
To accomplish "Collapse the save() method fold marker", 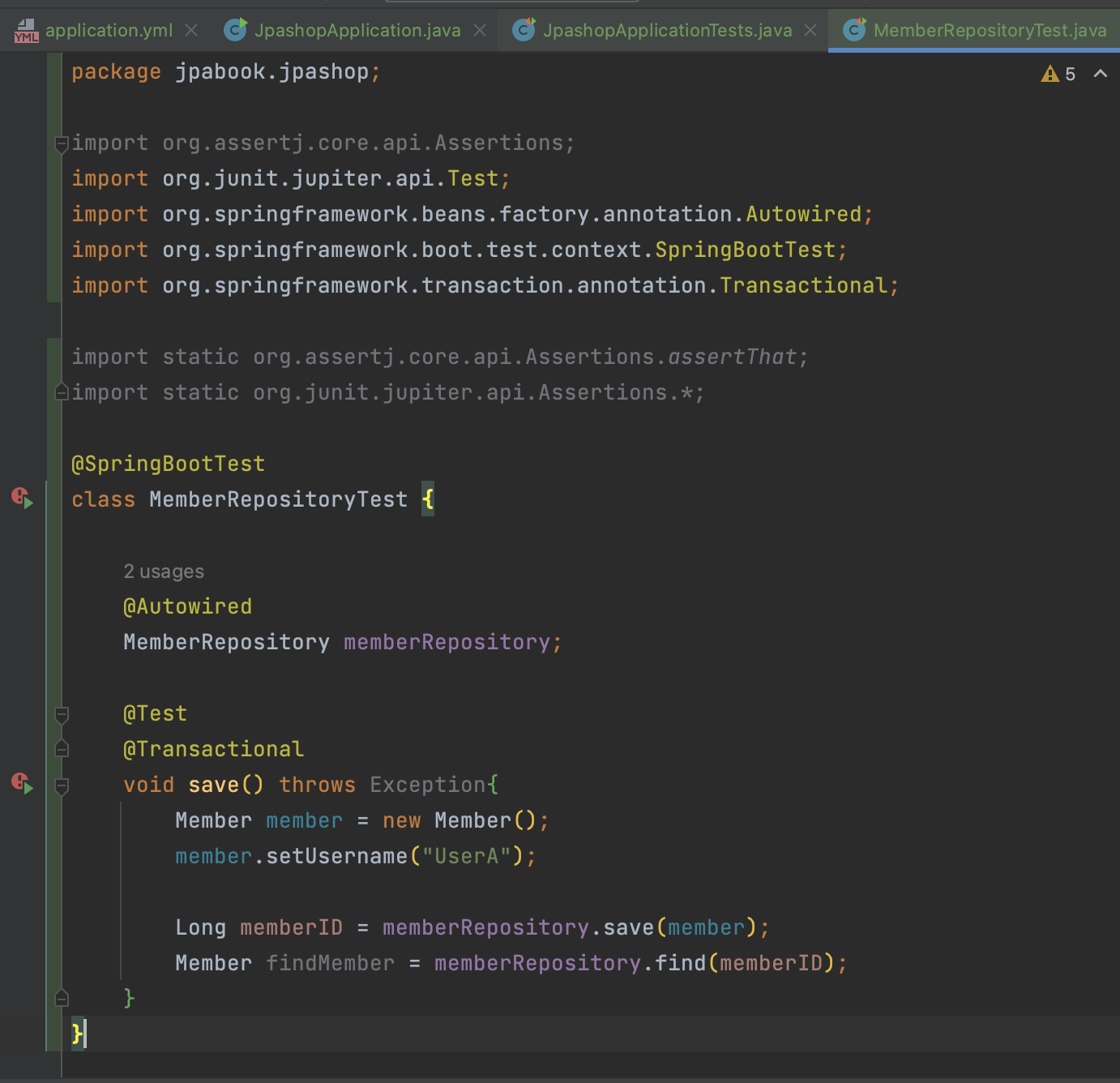I will [62, 785].
